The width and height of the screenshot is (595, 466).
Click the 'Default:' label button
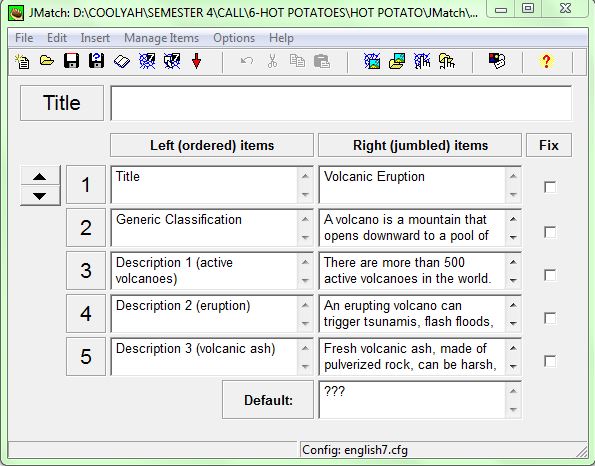(x=268, y=400)
